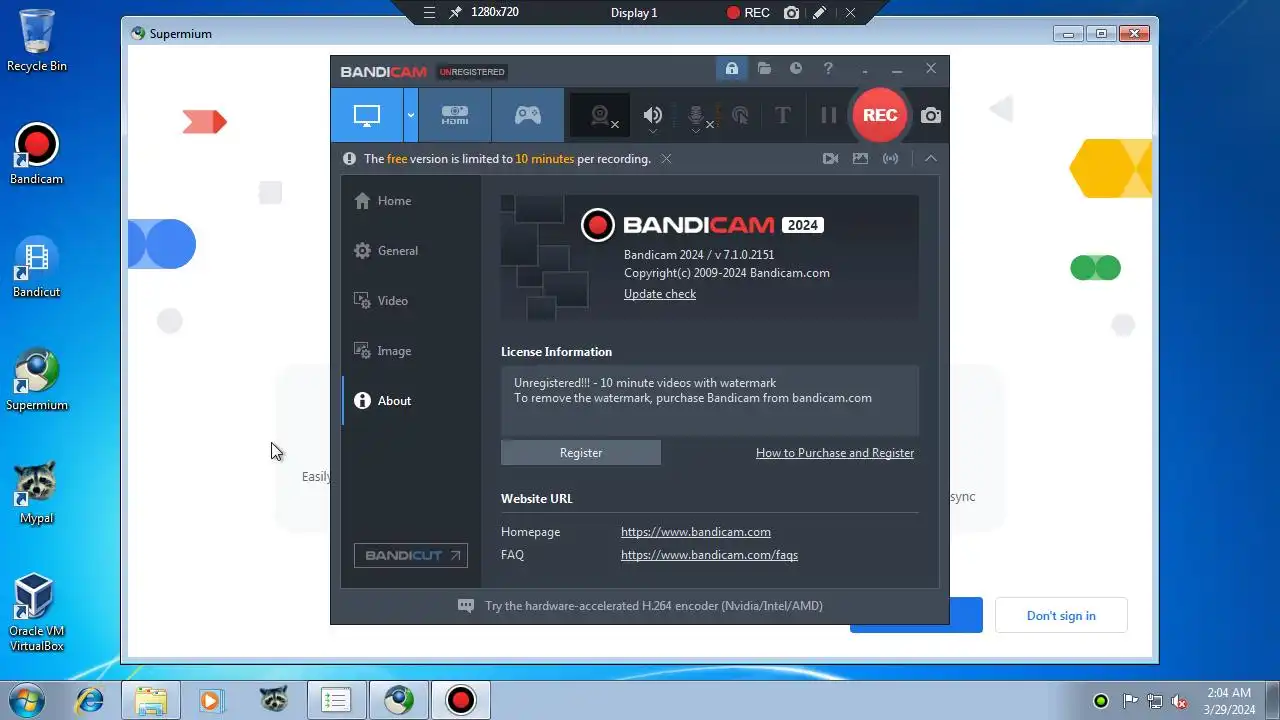
Task: Click the broadcast signal icon
Action: click(x=890, y=159)
